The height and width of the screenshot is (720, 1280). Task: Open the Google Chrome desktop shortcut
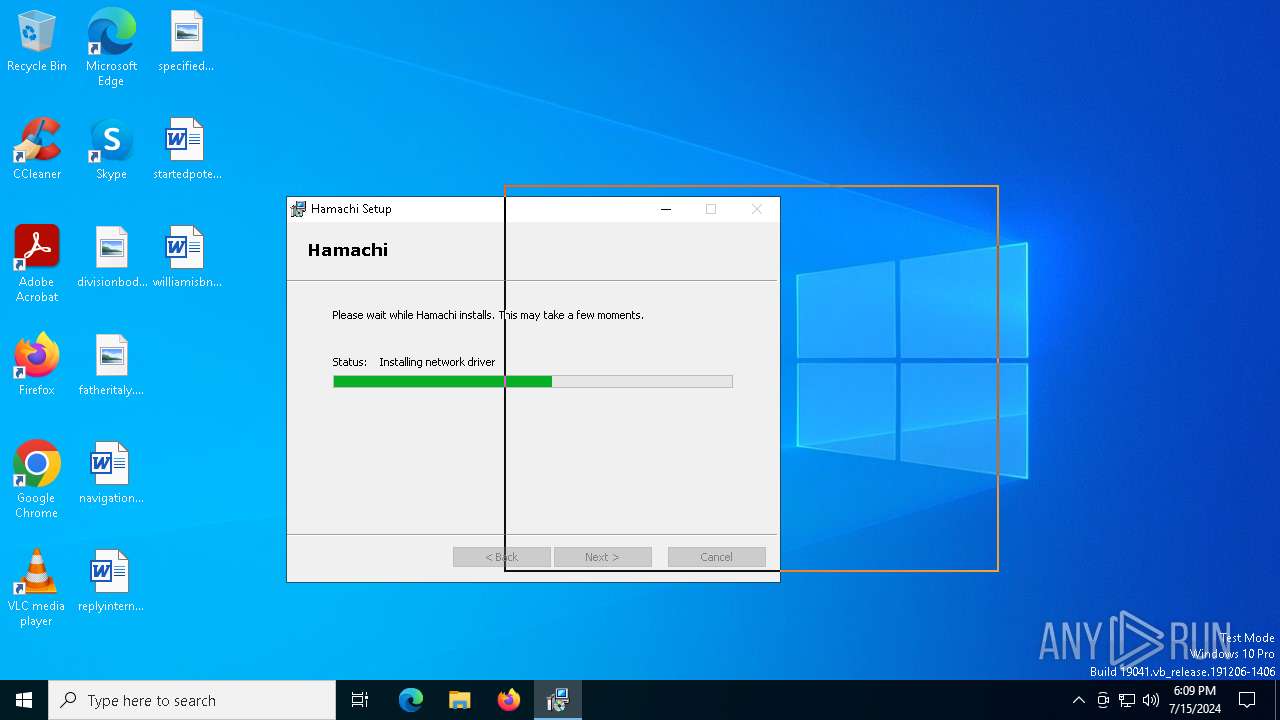click(37, 479)
